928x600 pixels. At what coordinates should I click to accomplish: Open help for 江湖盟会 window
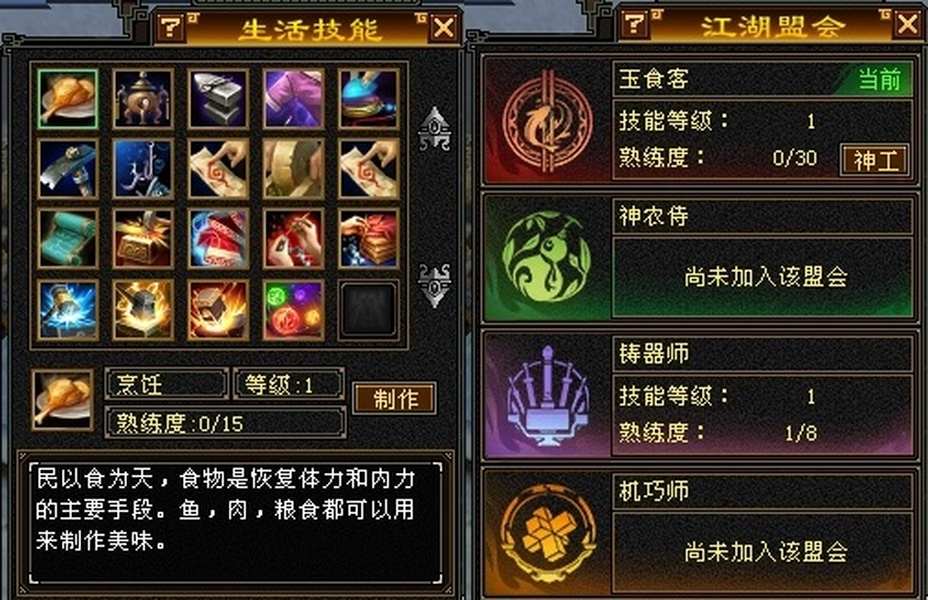(634, 25)
